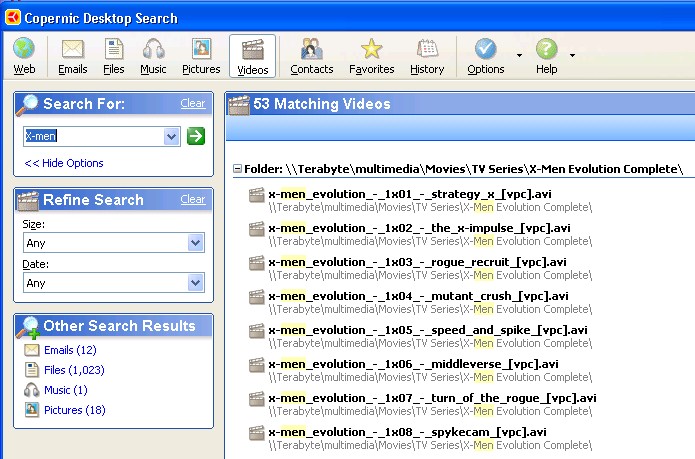Select 1x05 speed_and_spike video result
695x459 pixels.
(x=428, y=330)
